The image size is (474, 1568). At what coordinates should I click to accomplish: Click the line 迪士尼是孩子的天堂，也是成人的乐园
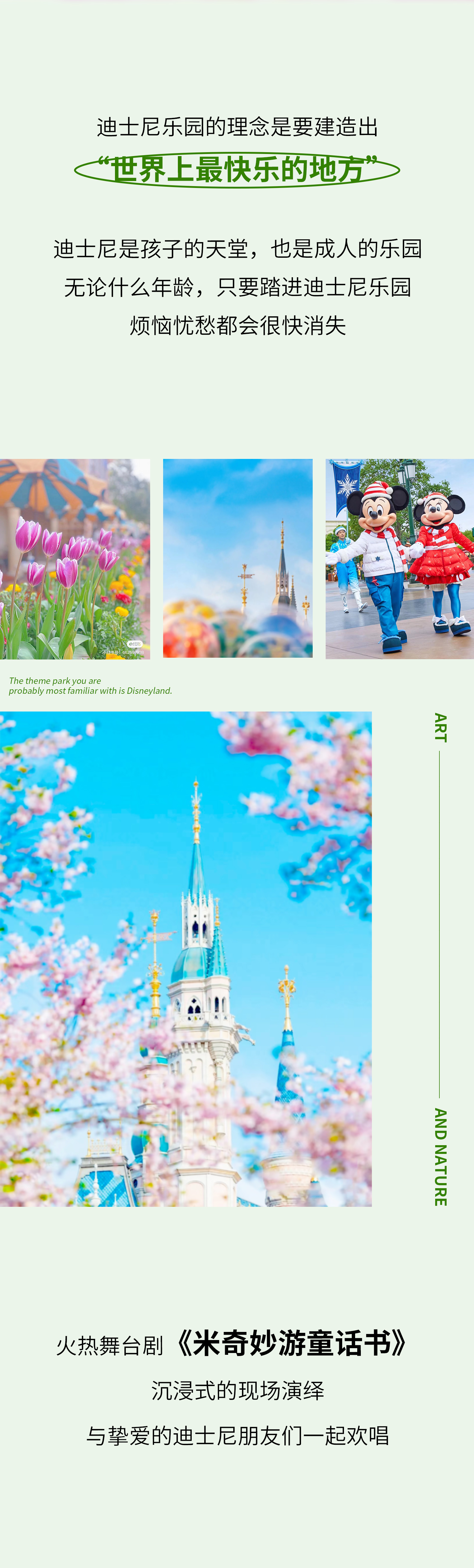[238, 249]
